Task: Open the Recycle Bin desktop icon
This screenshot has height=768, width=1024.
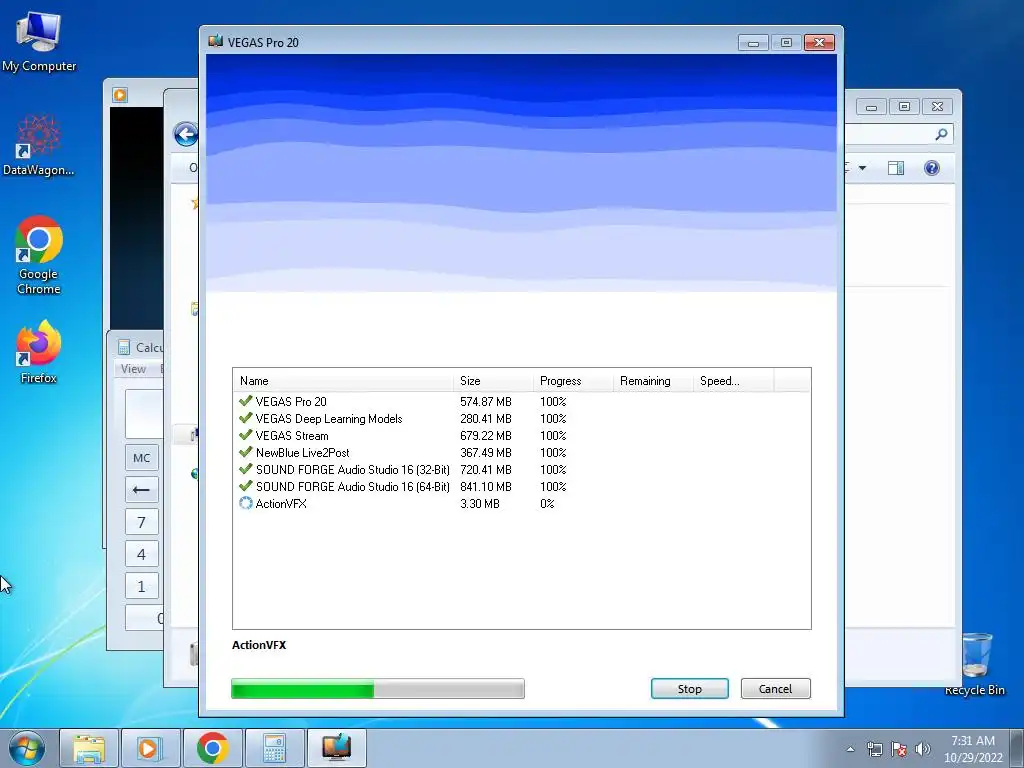Action: [975, 664]
